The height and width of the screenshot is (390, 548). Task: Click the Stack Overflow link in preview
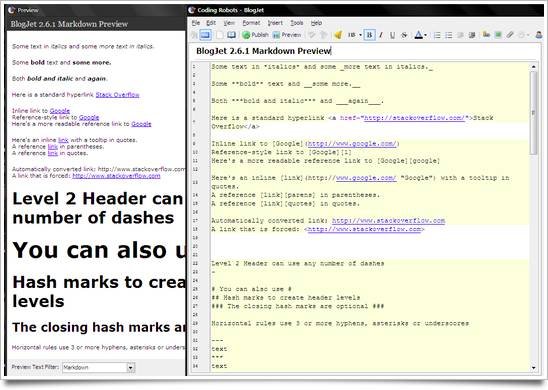click(x=117, y=95)
